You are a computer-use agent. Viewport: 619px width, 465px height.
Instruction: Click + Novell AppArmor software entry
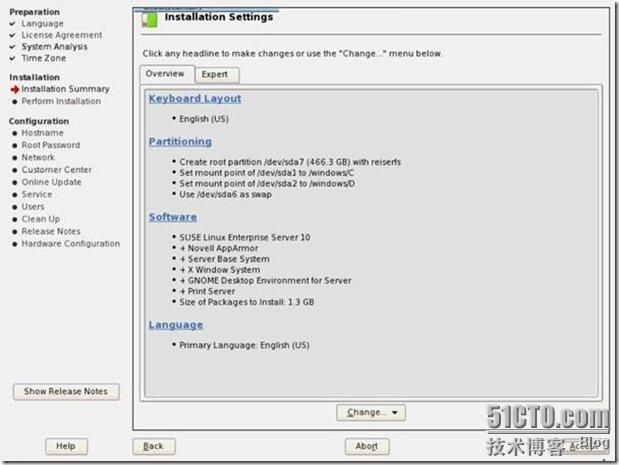click(219, 248)
